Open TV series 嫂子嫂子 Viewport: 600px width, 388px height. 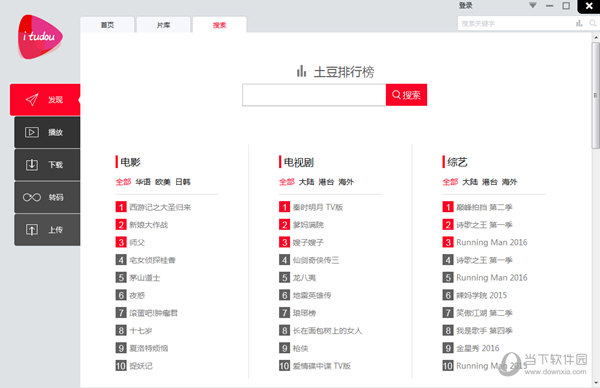pyautogui.click(x=308, y=242)
